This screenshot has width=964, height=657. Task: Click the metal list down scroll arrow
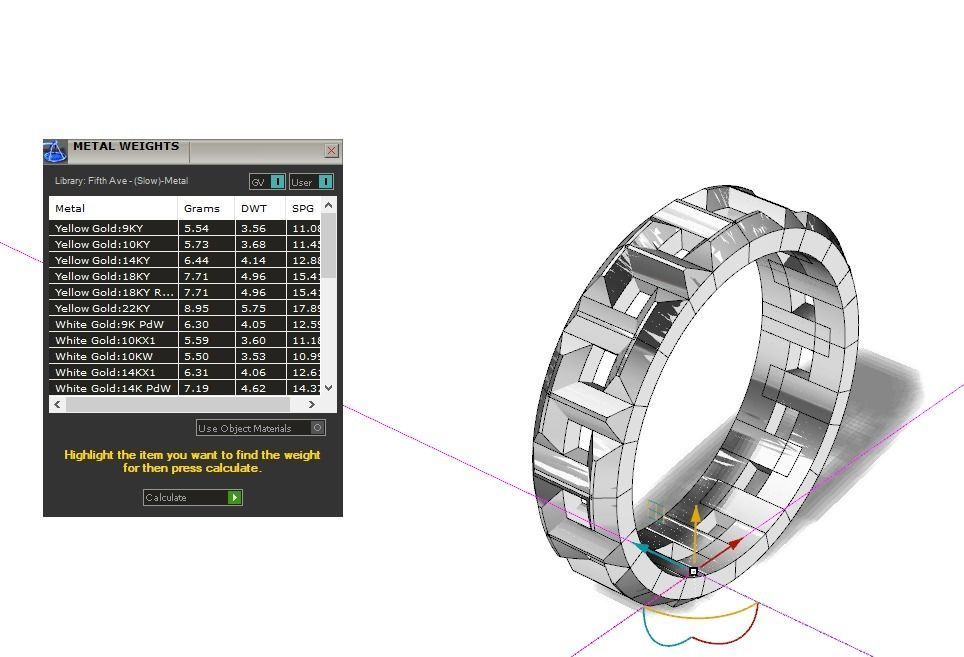328,388
